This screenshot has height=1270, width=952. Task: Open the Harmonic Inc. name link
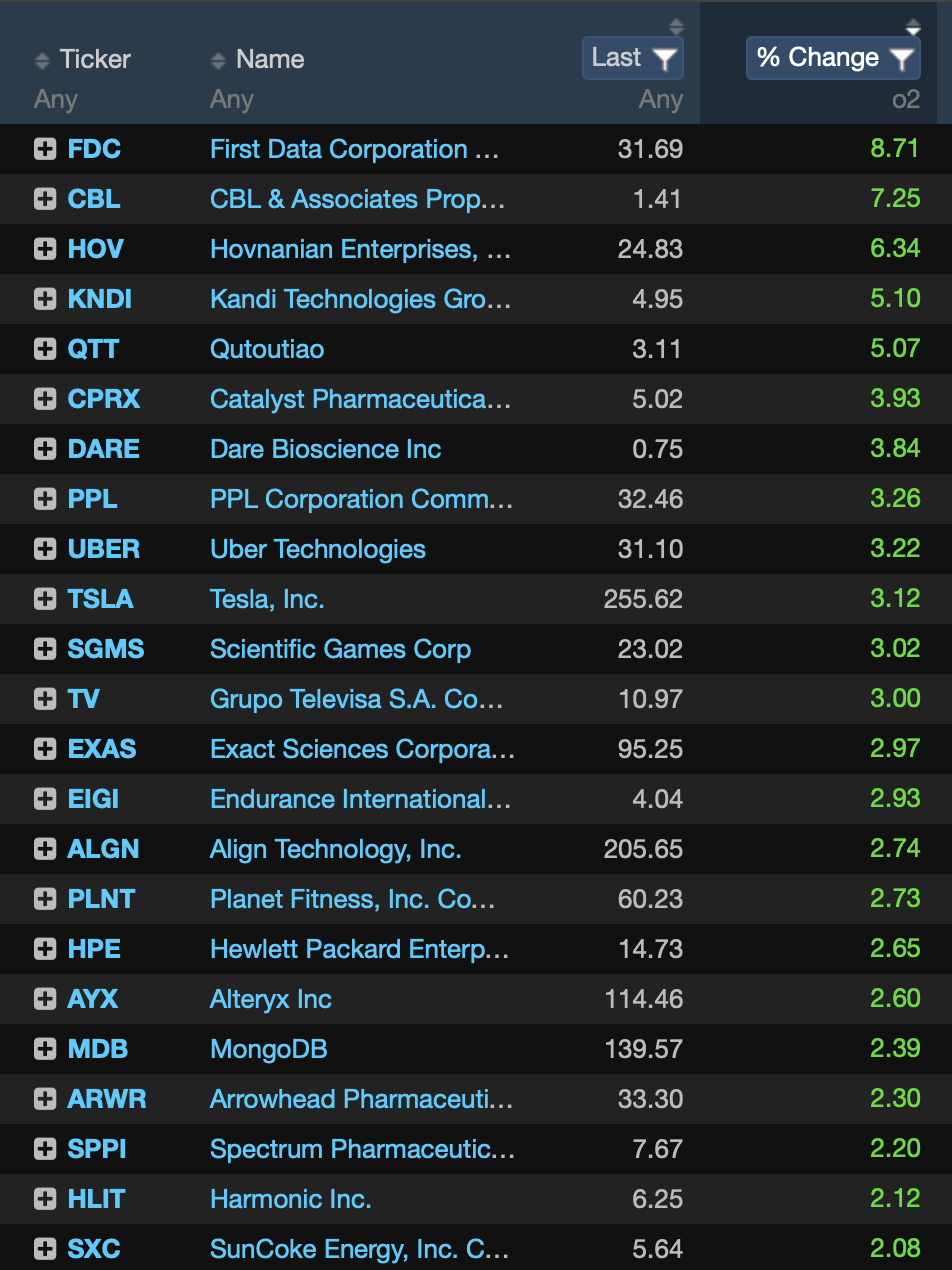click(290, 1199)
